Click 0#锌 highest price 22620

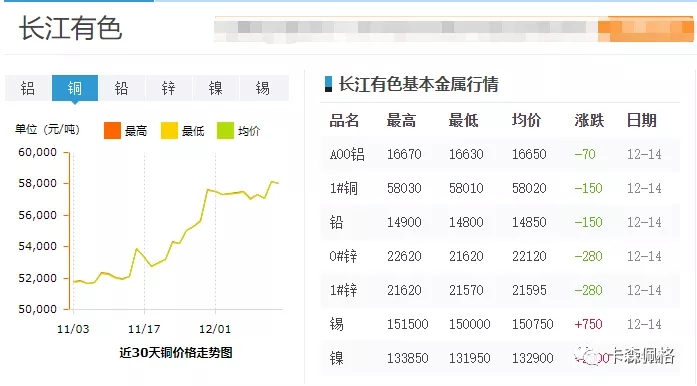tap(404, 256)
